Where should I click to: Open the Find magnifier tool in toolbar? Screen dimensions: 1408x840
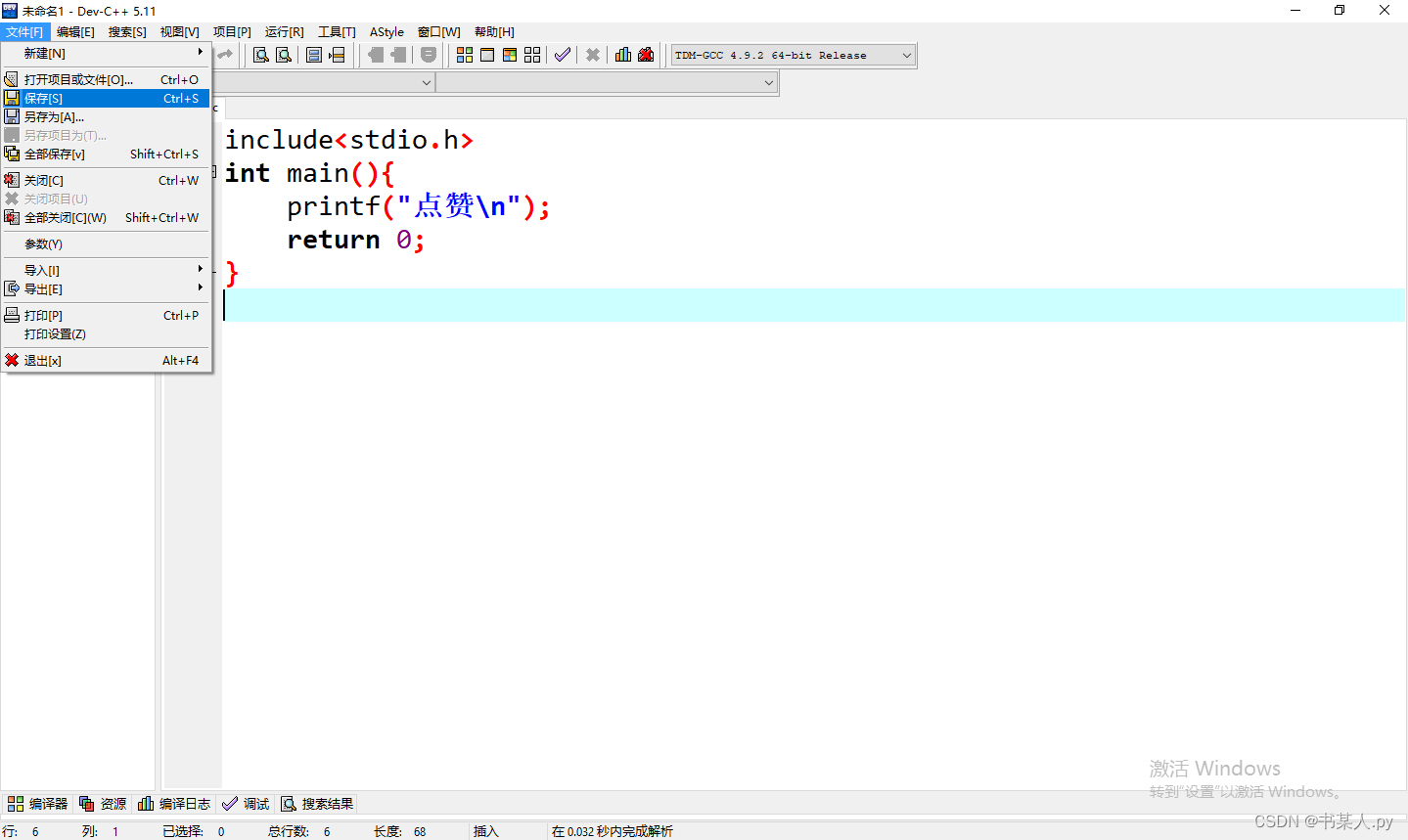(x=261, y=55)
